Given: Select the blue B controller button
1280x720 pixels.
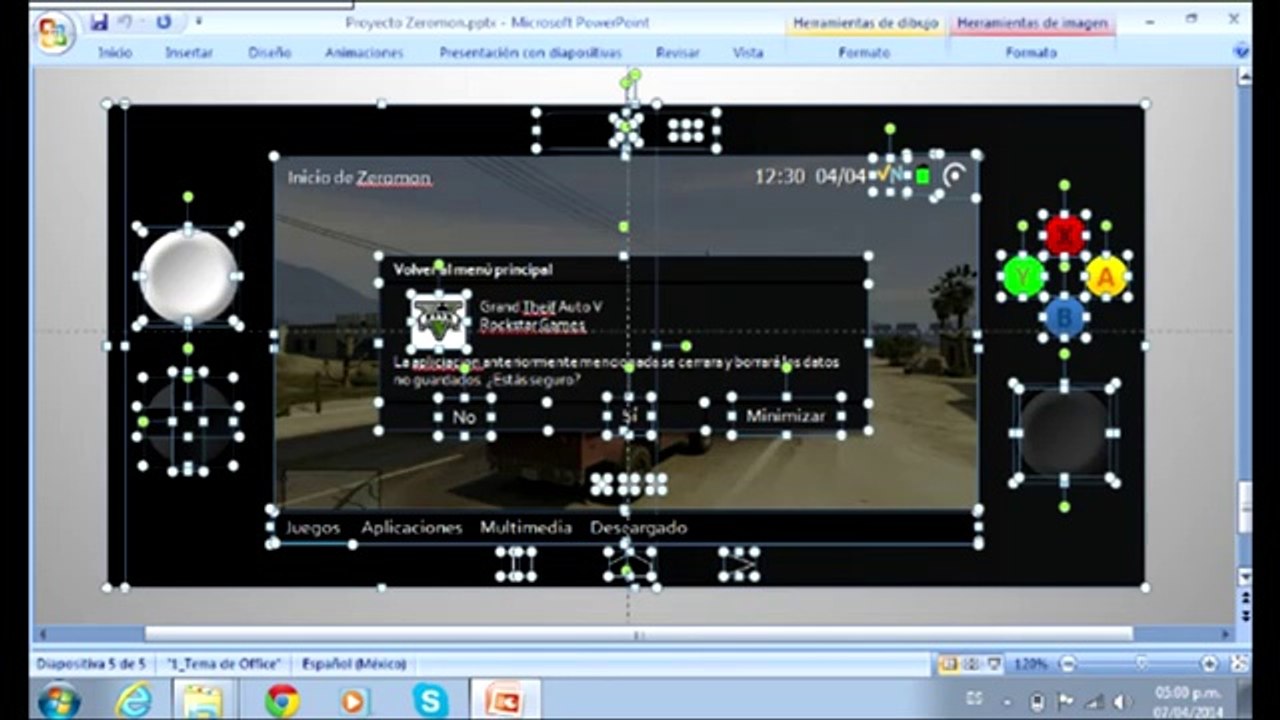Looking at the screenshot, I should click(1064, 318).
